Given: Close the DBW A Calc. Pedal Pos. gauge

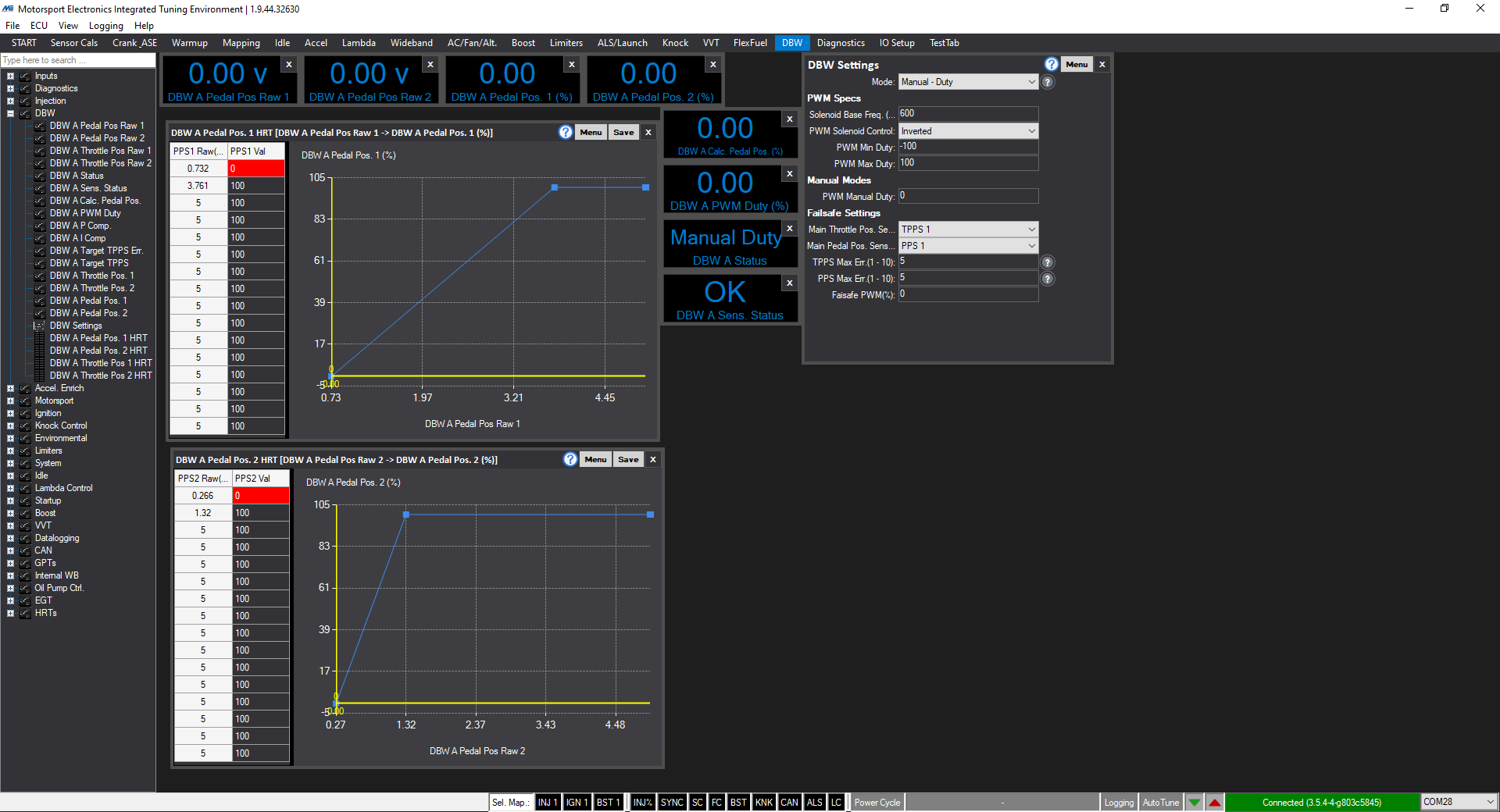Looking at the screenshot, I should (x=790, y=119).
